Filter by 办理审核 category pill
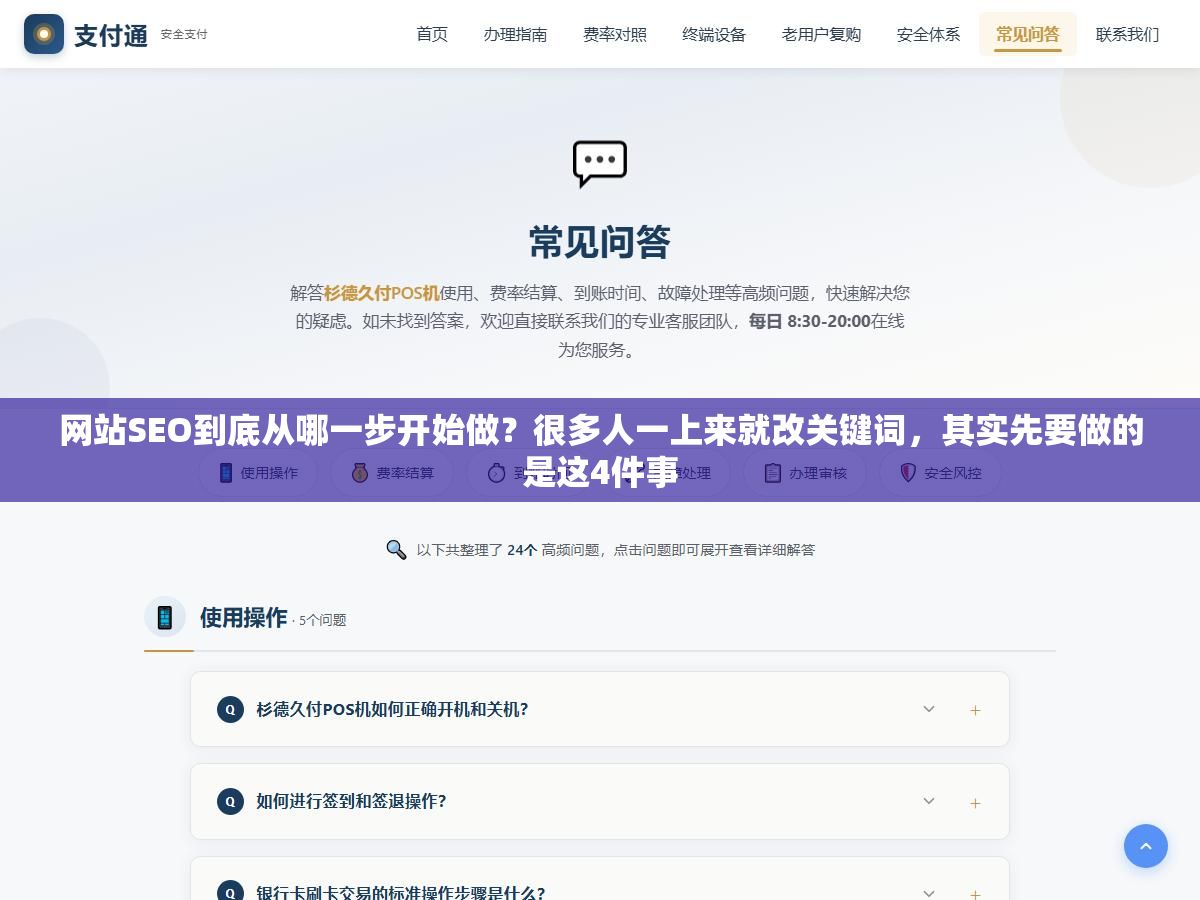The height and width of the screenshot is (900, 1200). click(807, 473)
